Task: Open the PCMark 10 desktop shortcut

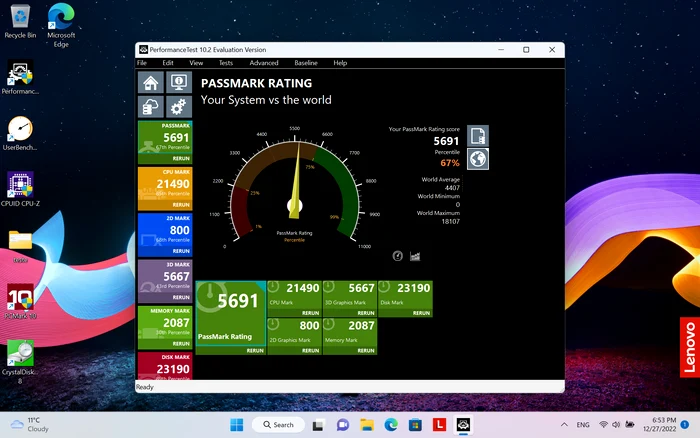Action: pyautogui.click(x=20, y=301)
